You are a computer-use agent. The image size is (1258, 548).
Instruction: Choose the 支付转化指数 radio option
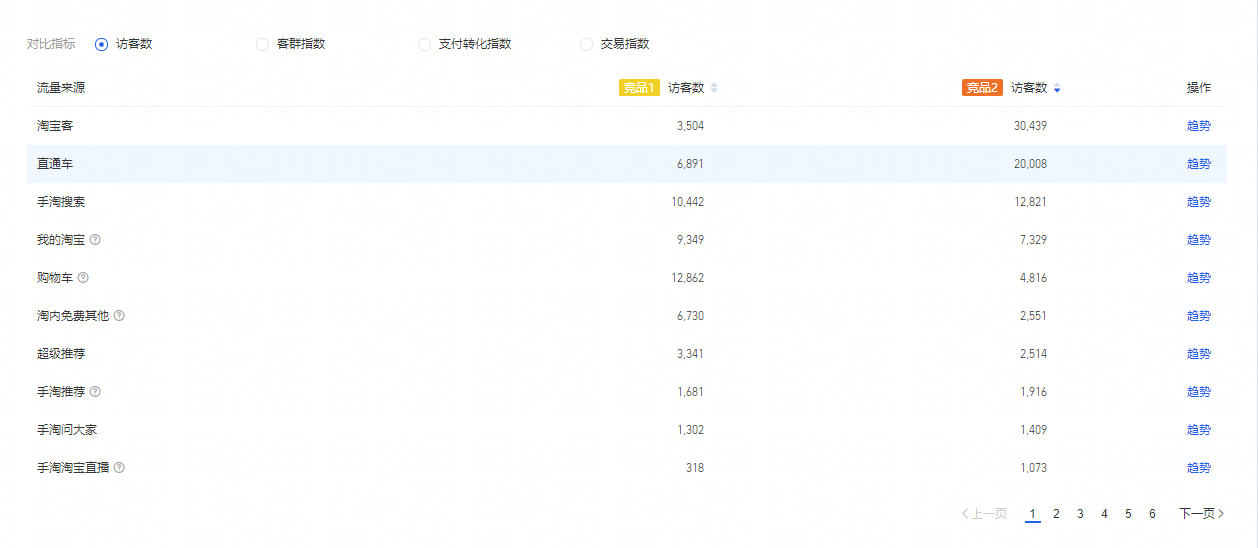coord(425,44)
